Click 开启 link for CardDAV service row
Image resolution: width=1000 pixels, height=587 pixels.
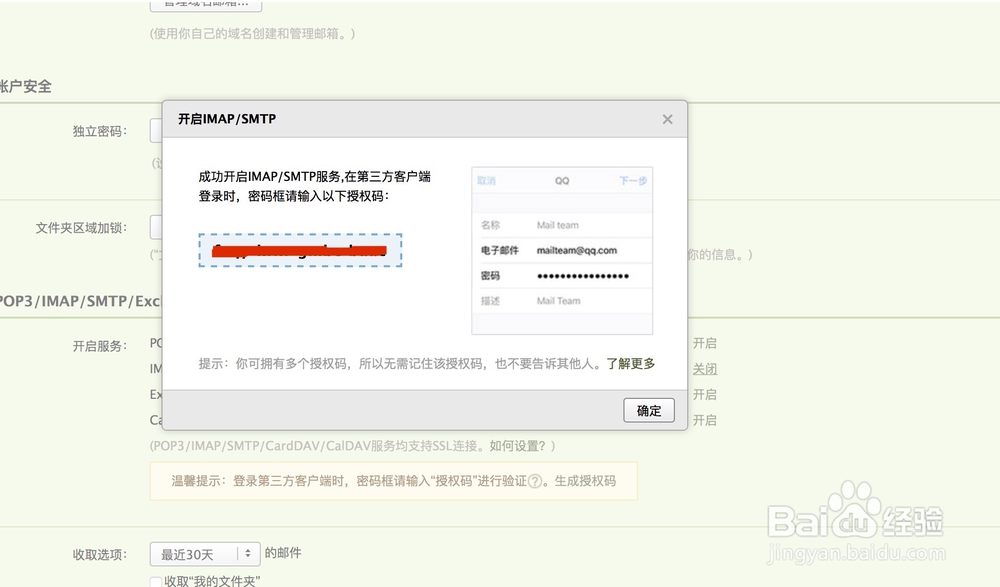coord(705,420)
